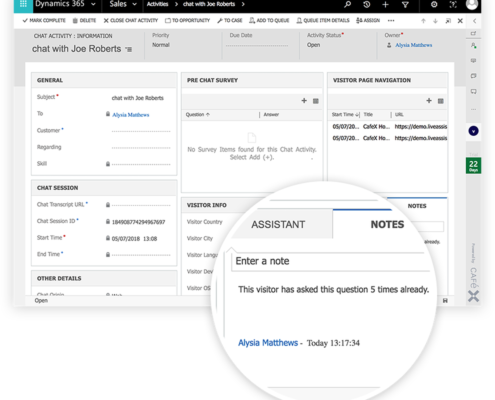Click the Enter a note field
Viewport: 495px width, 400px height.
point(330,261)
